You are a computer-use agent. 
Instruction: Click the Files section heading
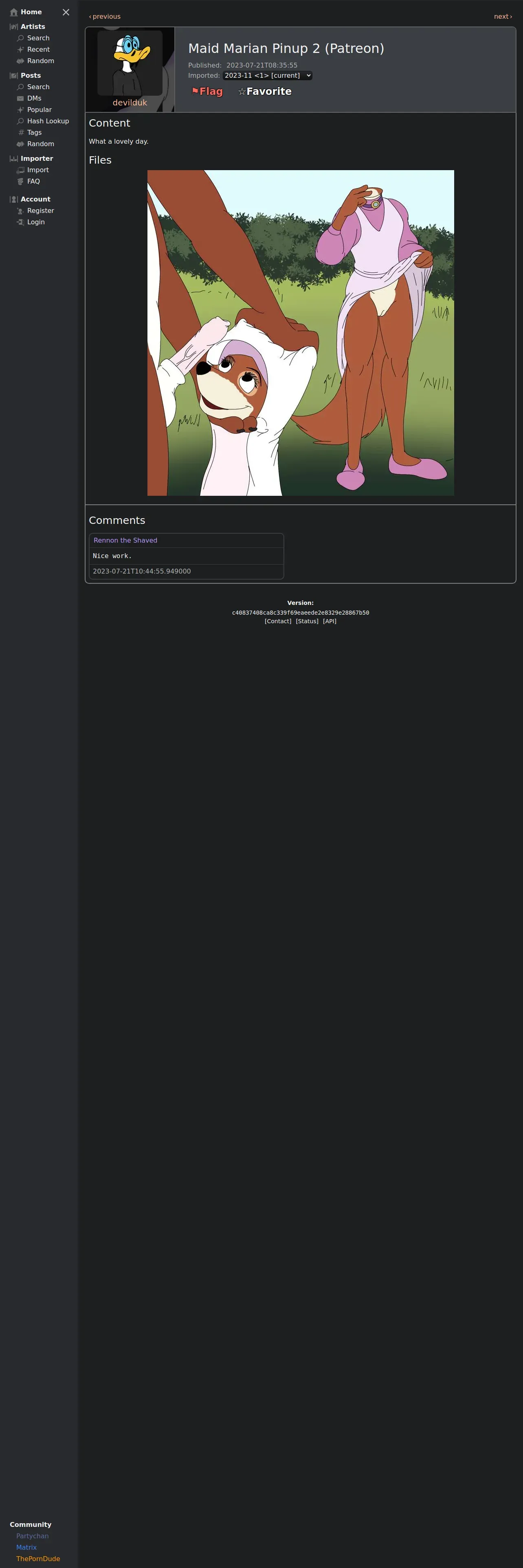tap(101, 160)
